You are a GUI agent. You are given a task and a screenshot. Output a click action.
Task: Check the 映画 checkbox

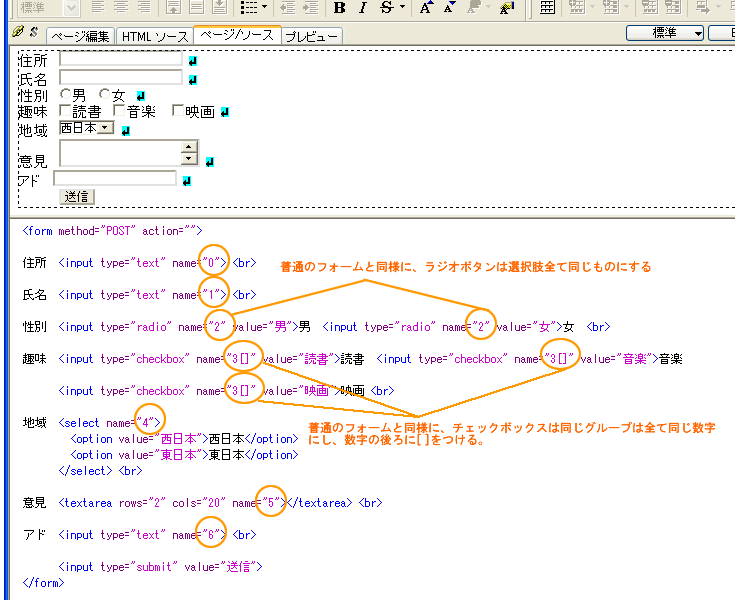tap(178, 111)
